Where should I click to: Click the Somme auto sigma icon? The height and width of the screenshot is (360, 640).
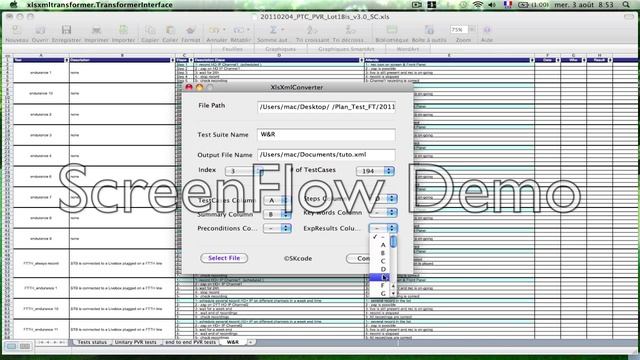tap(273, 30)
